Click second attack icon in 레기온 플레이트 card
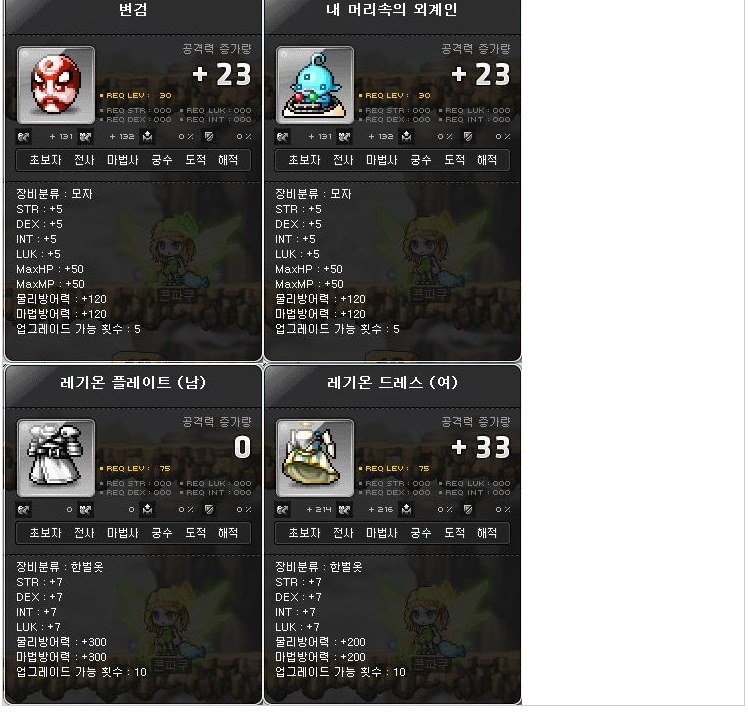 tap(85, 510)
